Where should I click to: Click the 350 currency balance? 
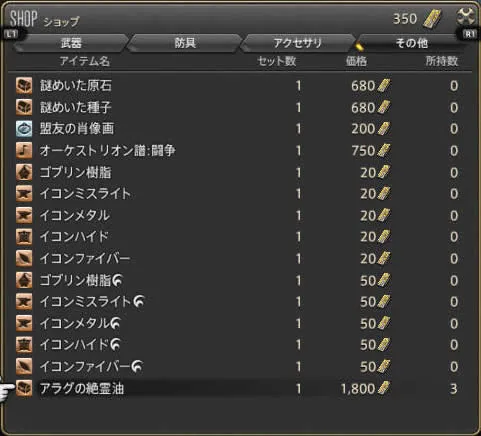(405, 19)
